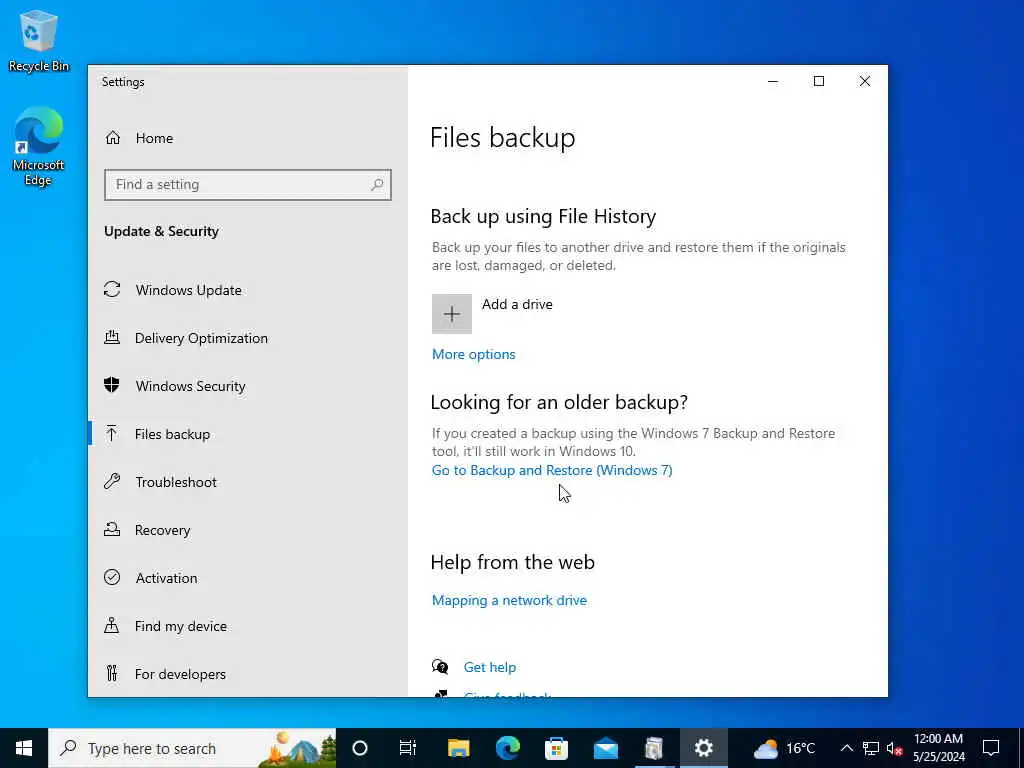Click the Get help link

490,667
